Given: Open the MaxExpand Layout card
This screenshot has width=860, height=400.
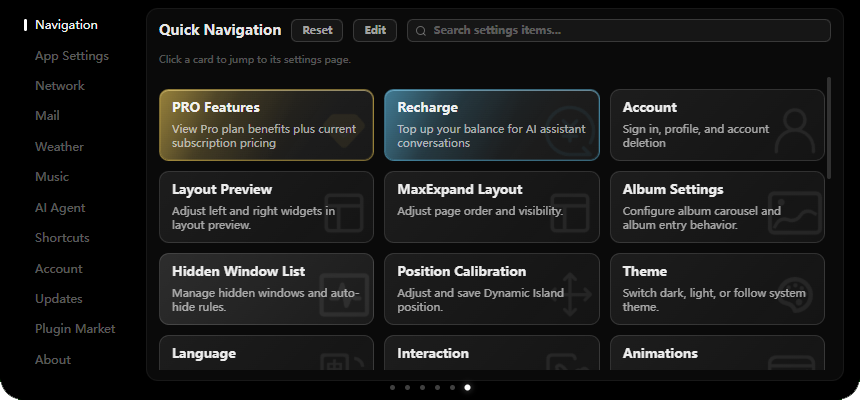Looking at the screenshot, I should tap(492, 207).
